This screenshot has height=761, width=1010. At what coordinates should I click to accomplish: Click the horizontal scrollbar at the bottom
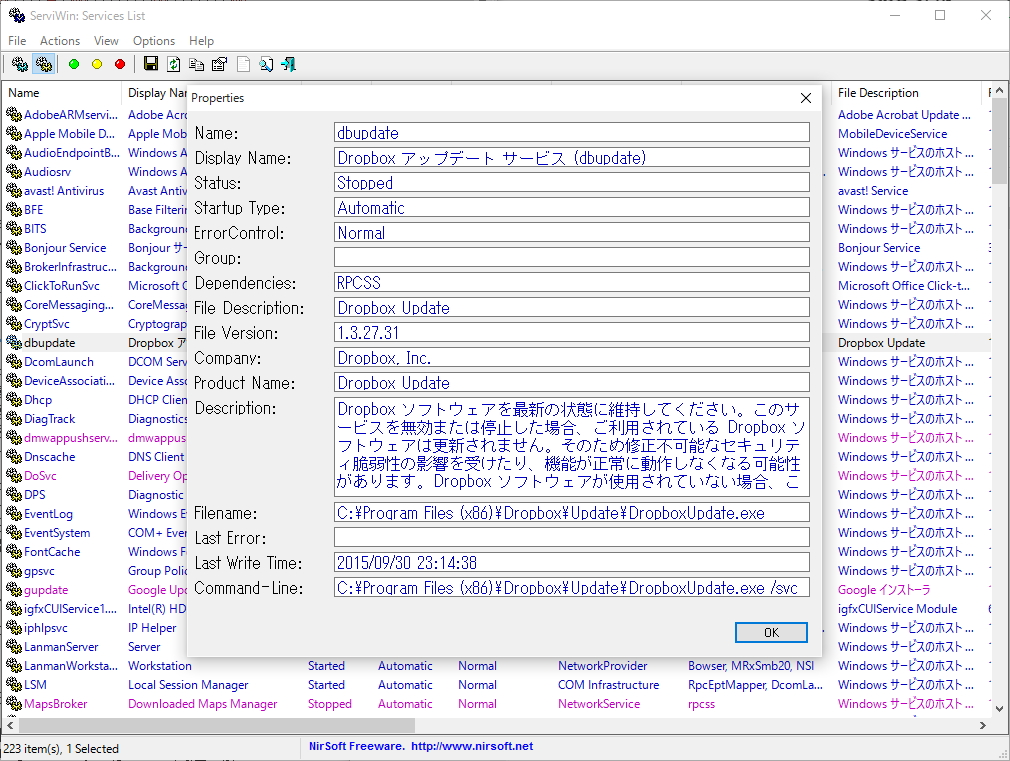tap(300, 724)
